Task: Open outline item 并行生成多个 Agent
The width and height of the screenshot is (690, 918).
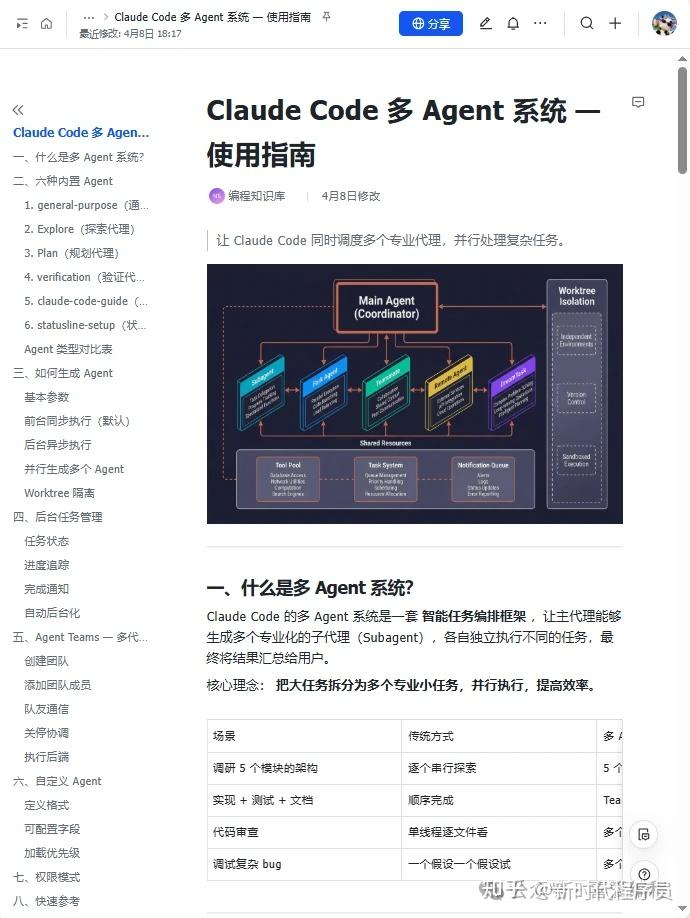Action: pos(74,469)
